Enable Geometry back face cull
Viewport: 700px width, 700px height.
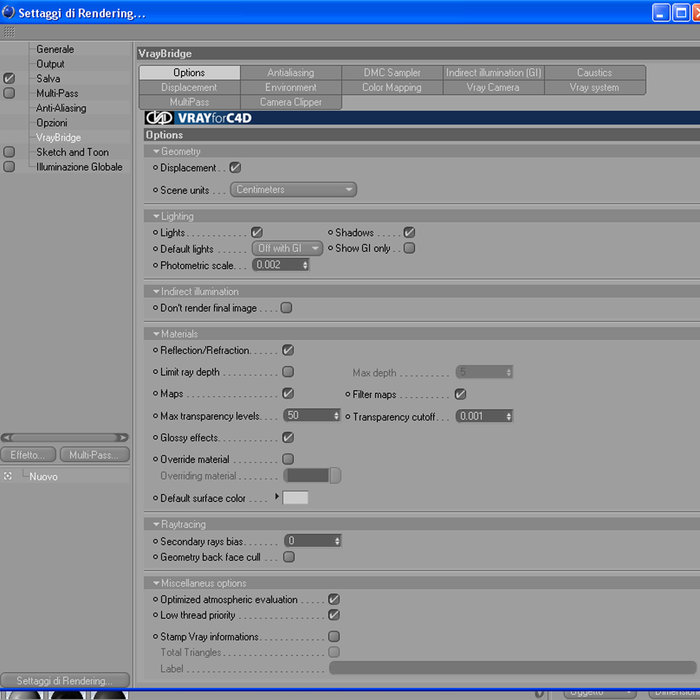[289, 557]
